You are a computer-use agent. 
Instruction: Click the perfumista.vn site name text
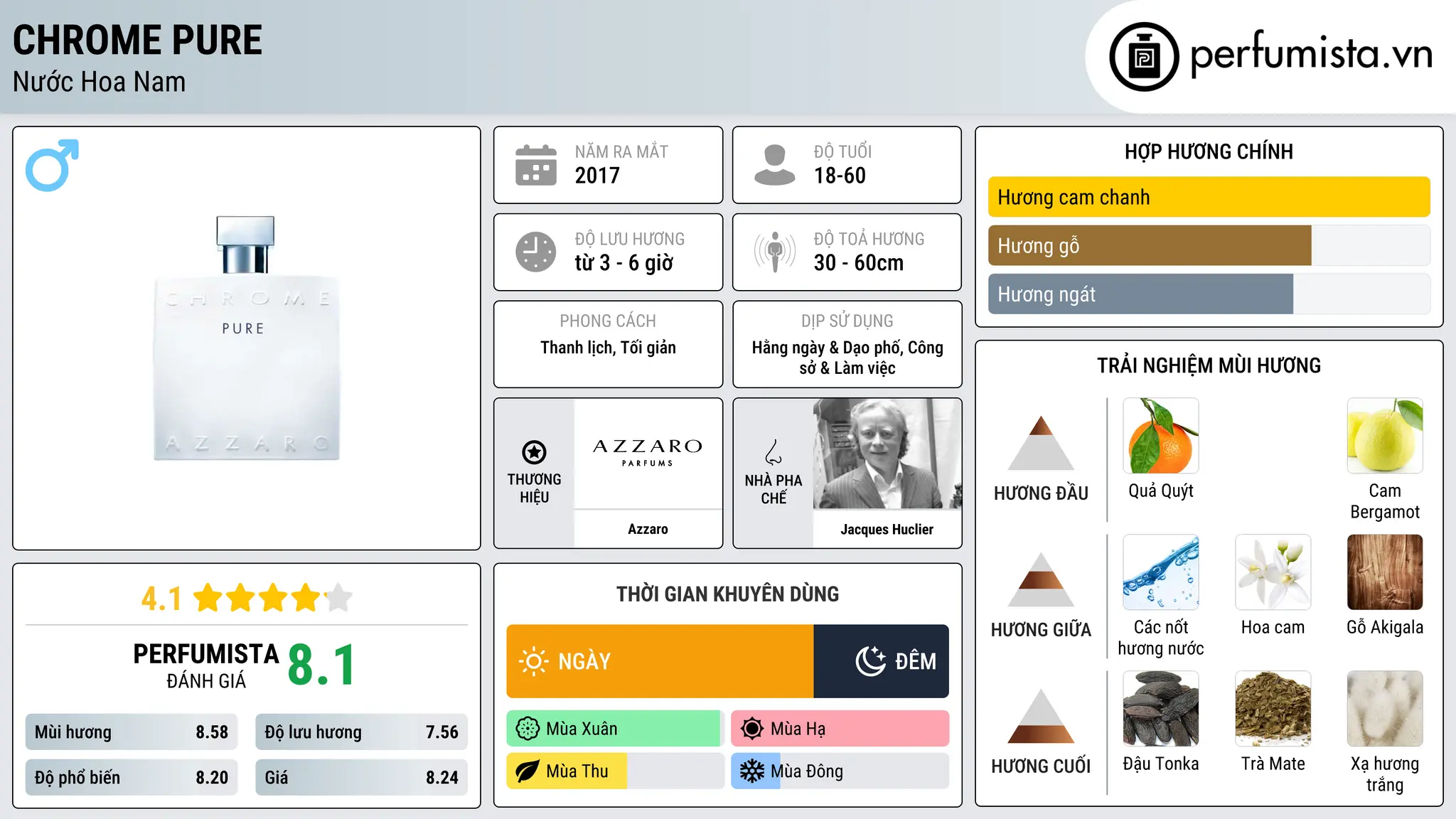pyautogui.click(x=1312, y=54)
